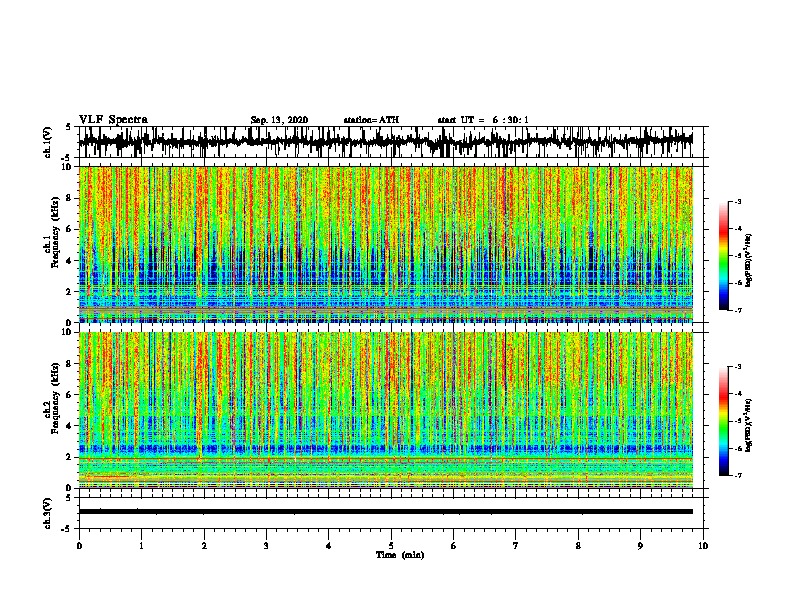Click the time axis tick label "3"
792x612 pixels.
[266, 546]
